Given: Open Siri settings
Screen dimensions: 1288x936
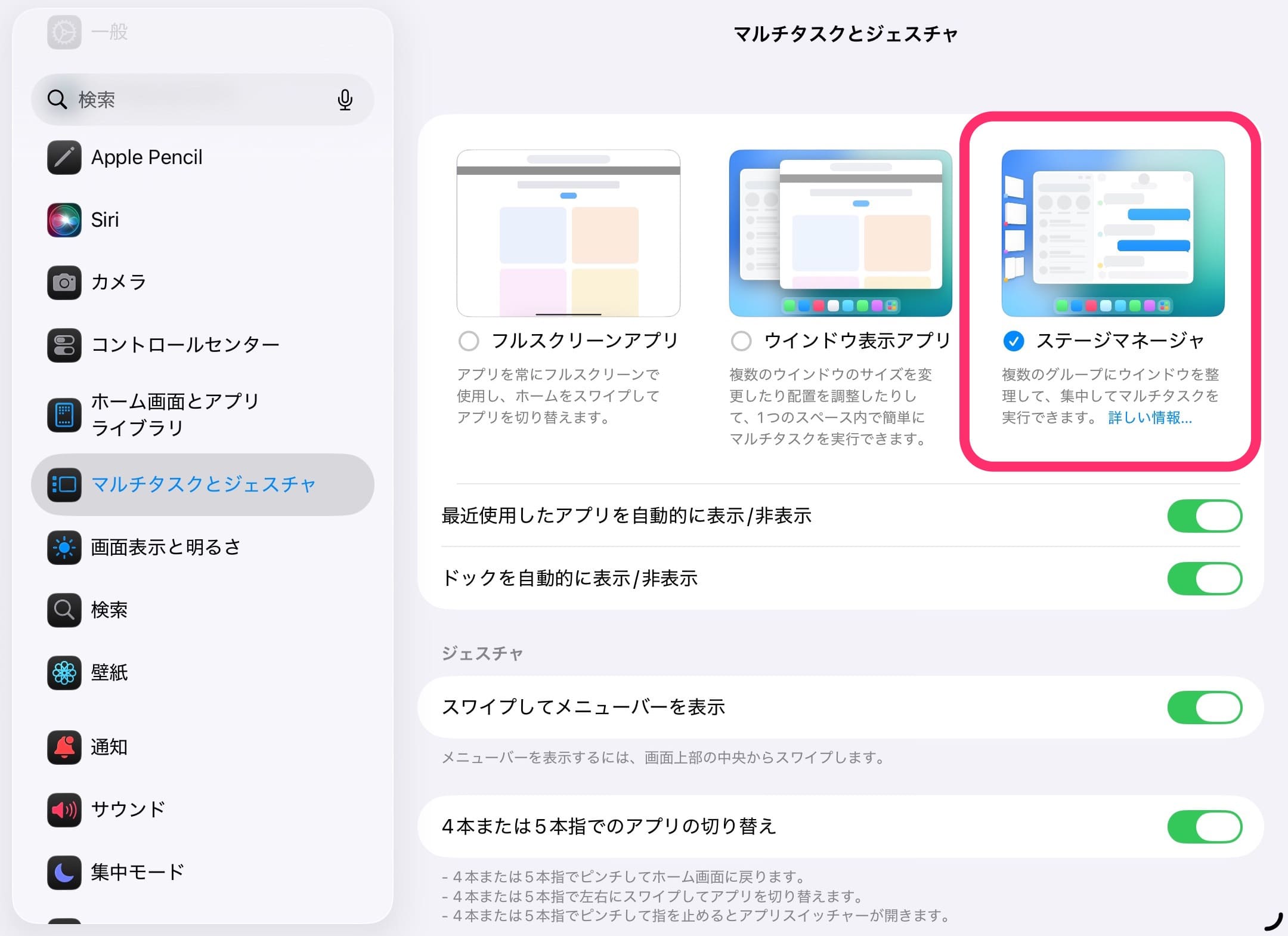Looking at the screenshot, I should 106,220.
